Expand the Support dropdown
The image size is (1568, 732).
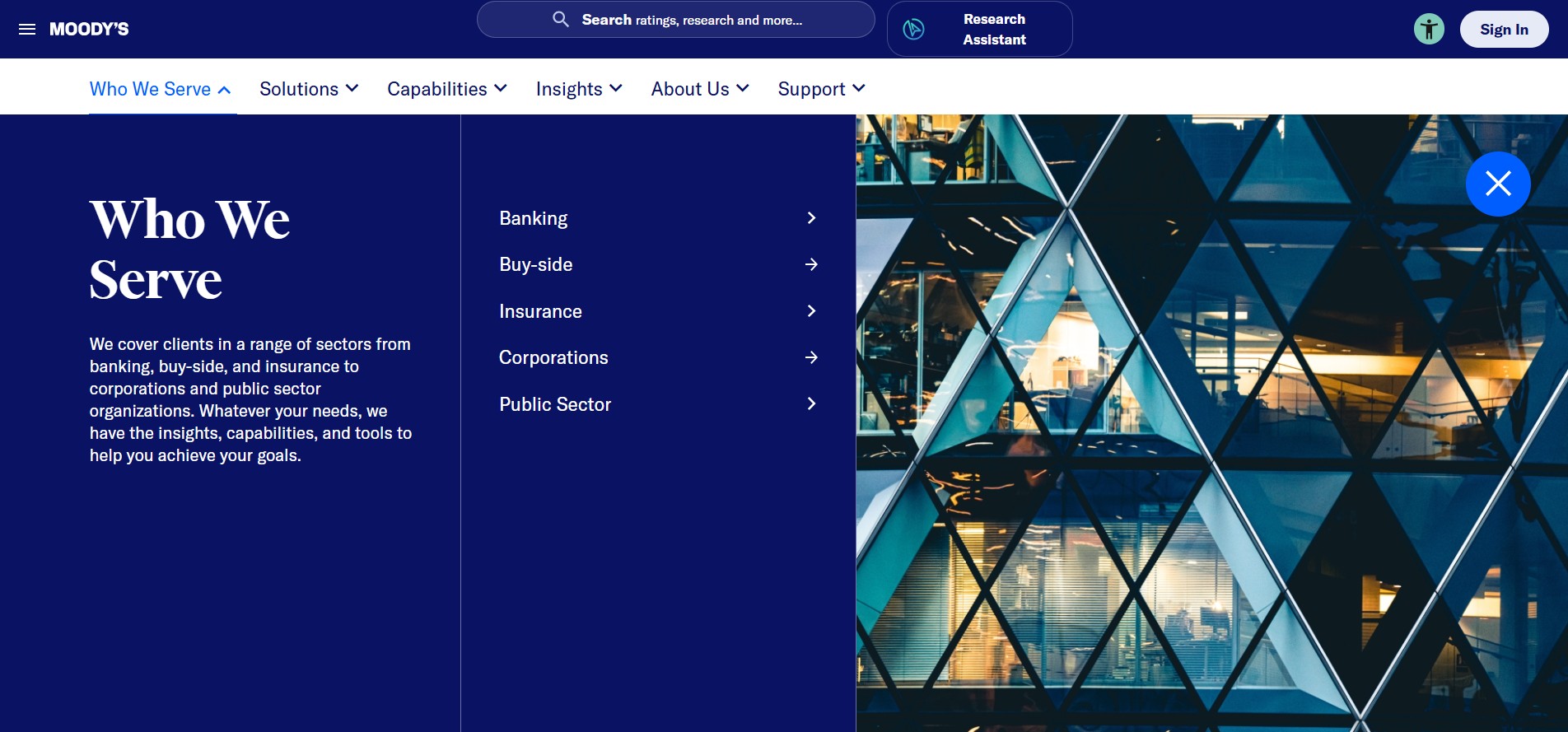[x=821, y=89]
